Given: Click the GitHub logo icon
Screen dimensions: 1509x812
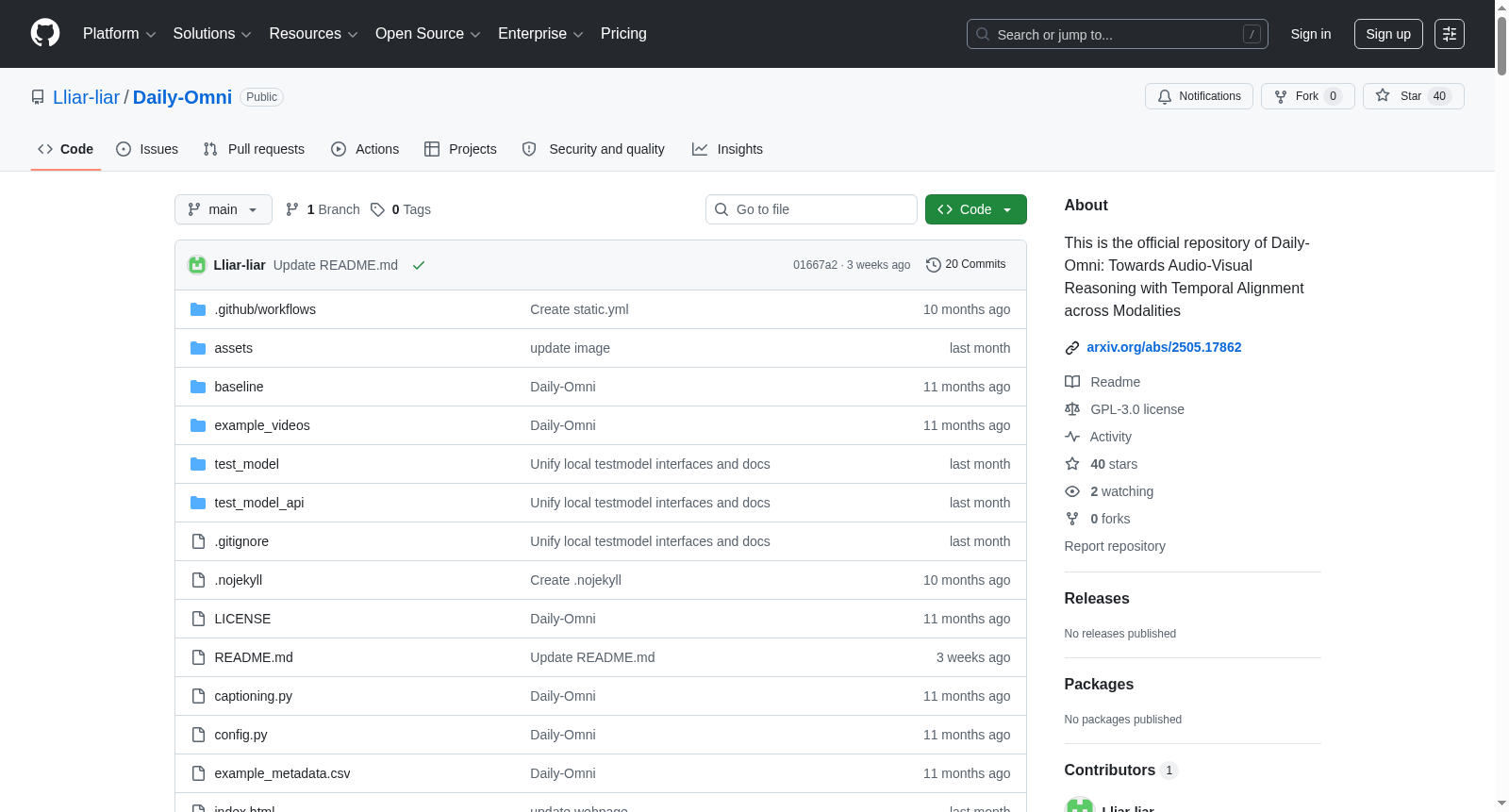Looking at the screenshot, I should point(45,34).
